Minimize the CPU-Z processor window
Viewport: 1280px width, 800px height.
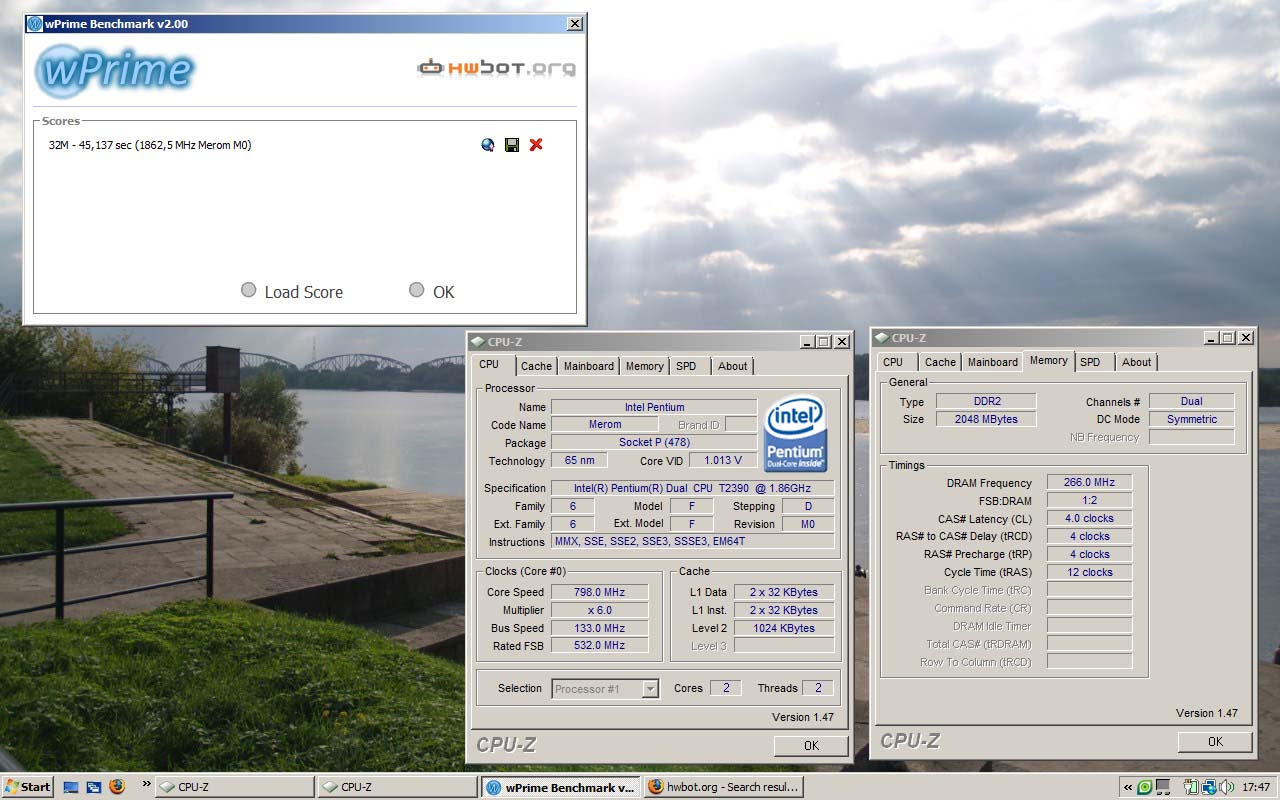(807, 342)
